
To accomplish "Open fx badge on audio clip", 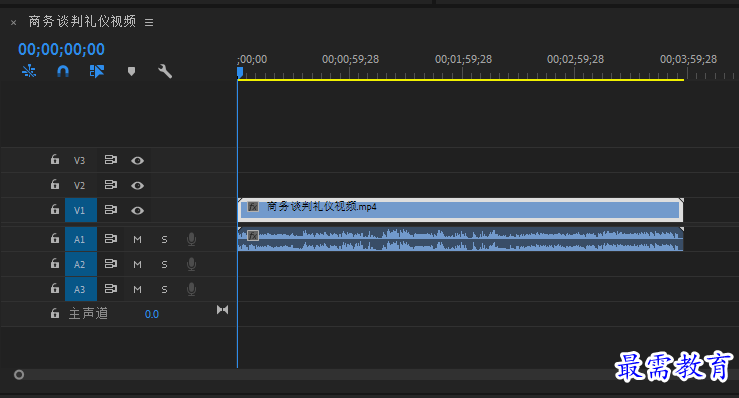I will 253,235.
